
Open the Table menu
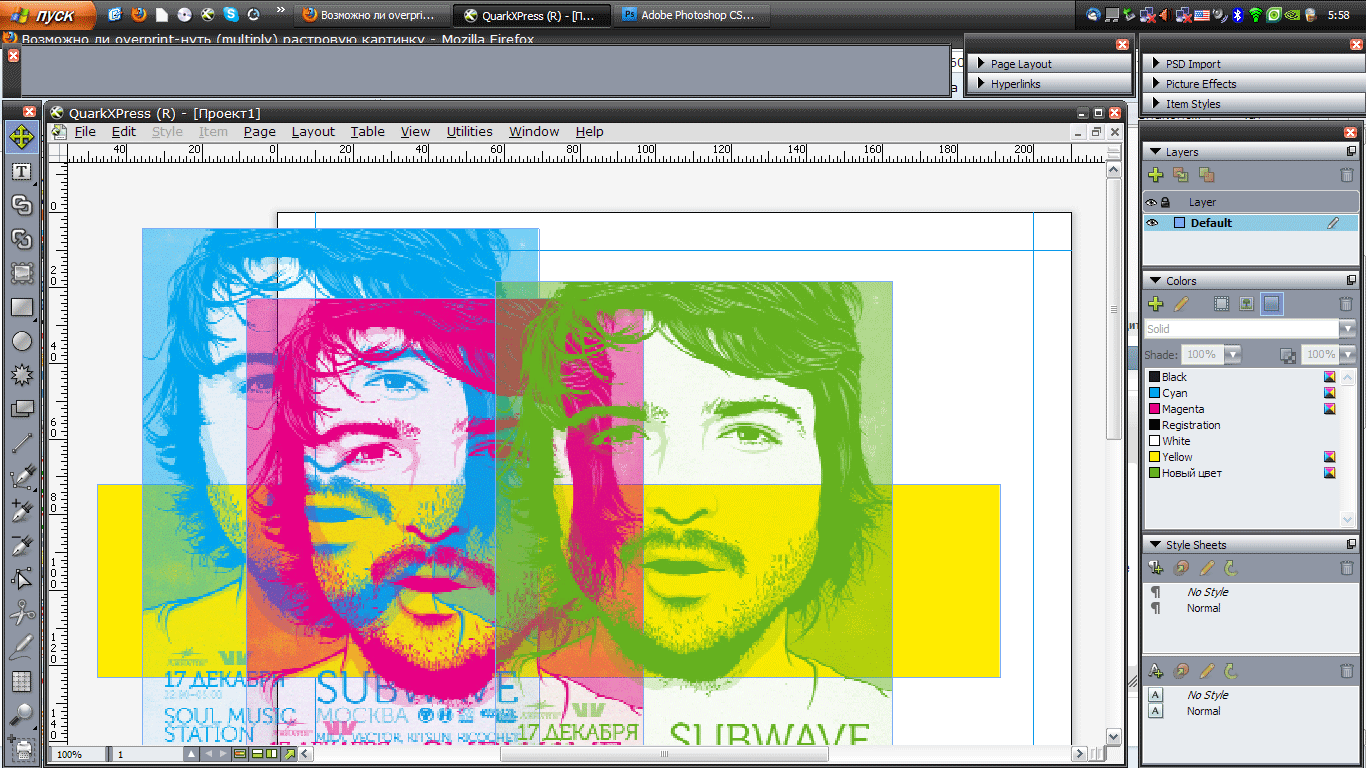click(x=367, y=131)
